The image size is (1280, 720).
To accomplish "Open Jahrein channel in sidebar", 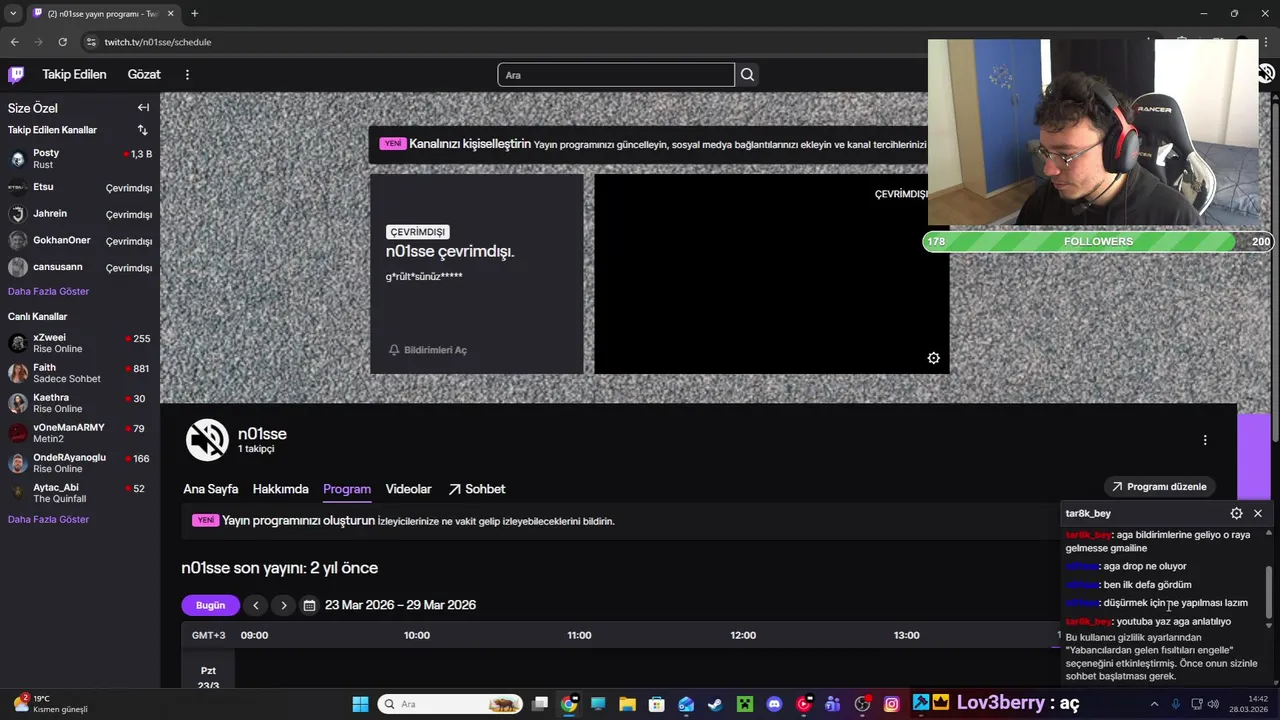I will click(x=80, y=214).
